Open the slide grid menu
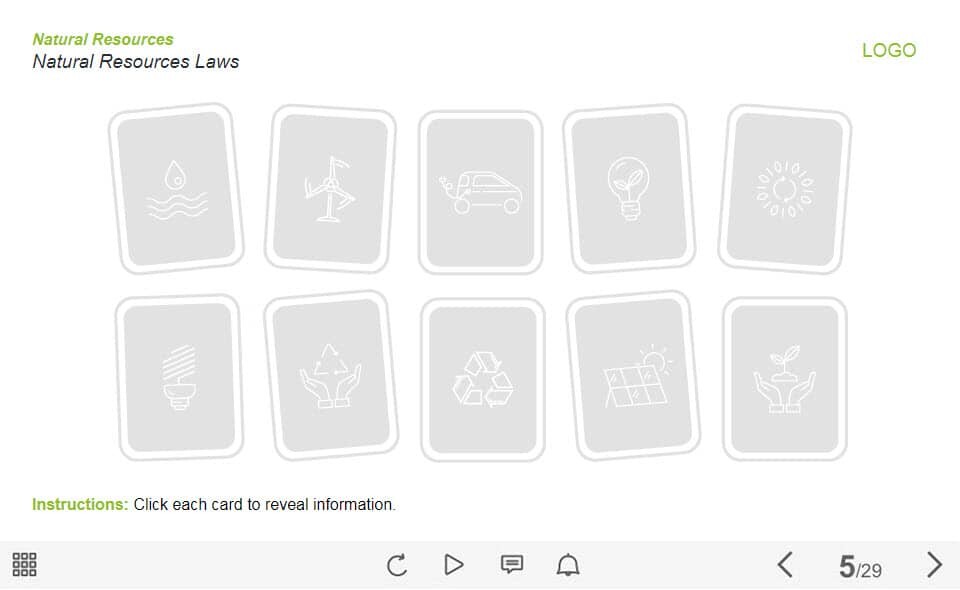Screen dimensions: 960x590 (x=24, y=564)
